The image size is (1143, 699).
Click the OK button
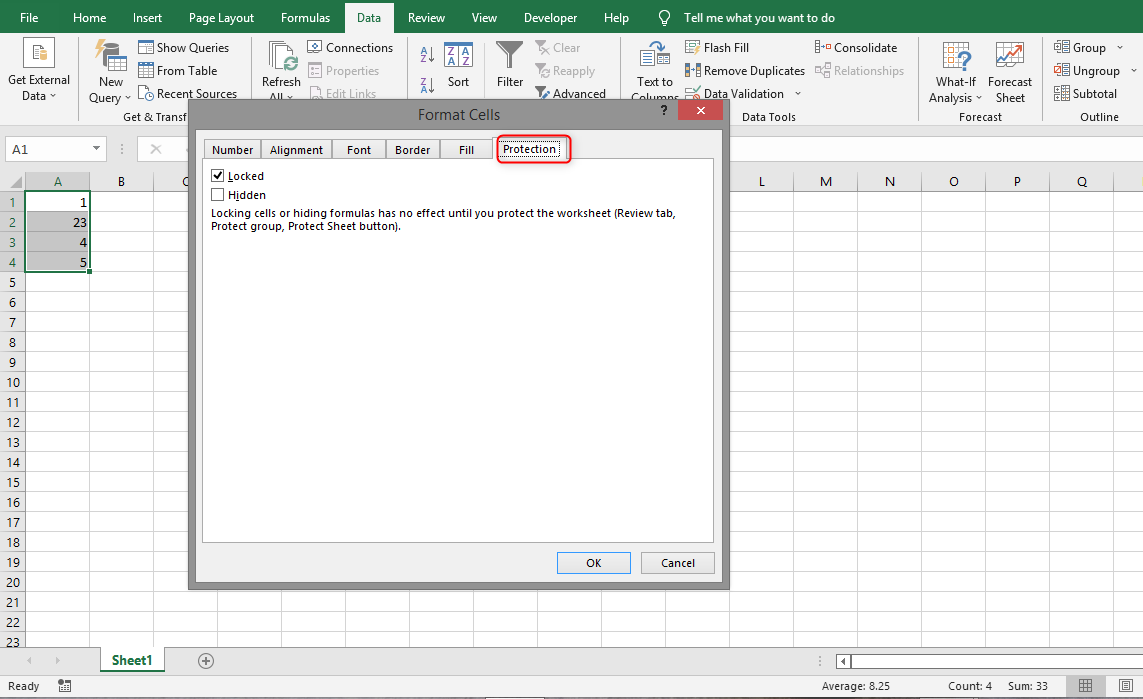tap(593, 562)
